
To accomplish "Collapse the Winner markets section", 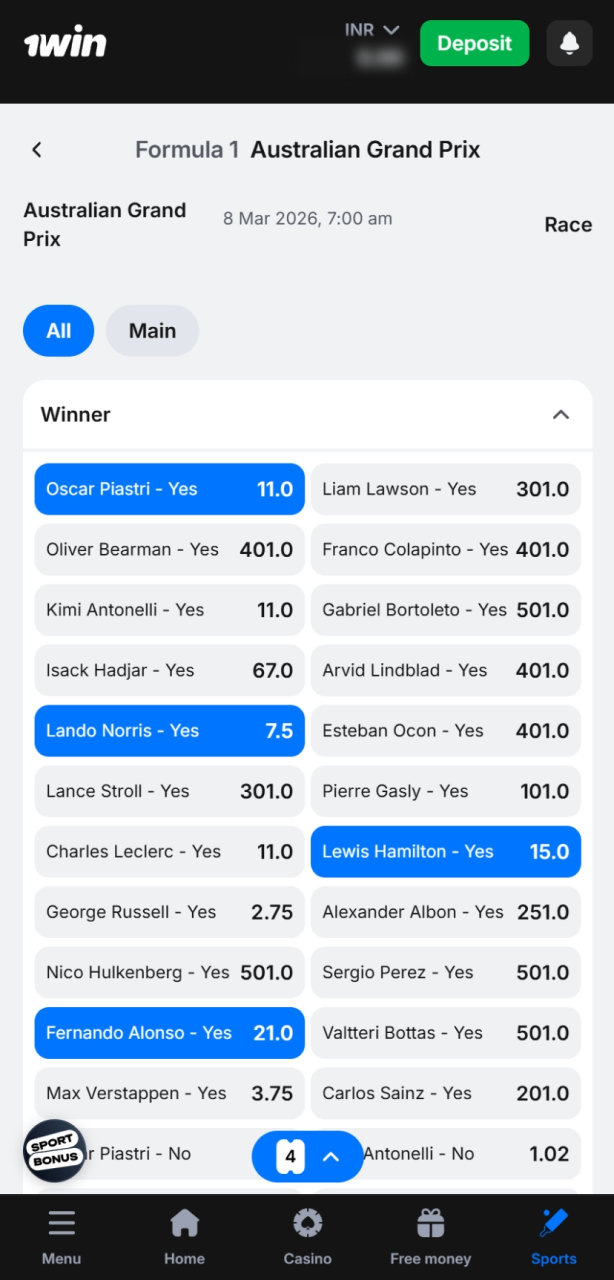I will 561,413.
